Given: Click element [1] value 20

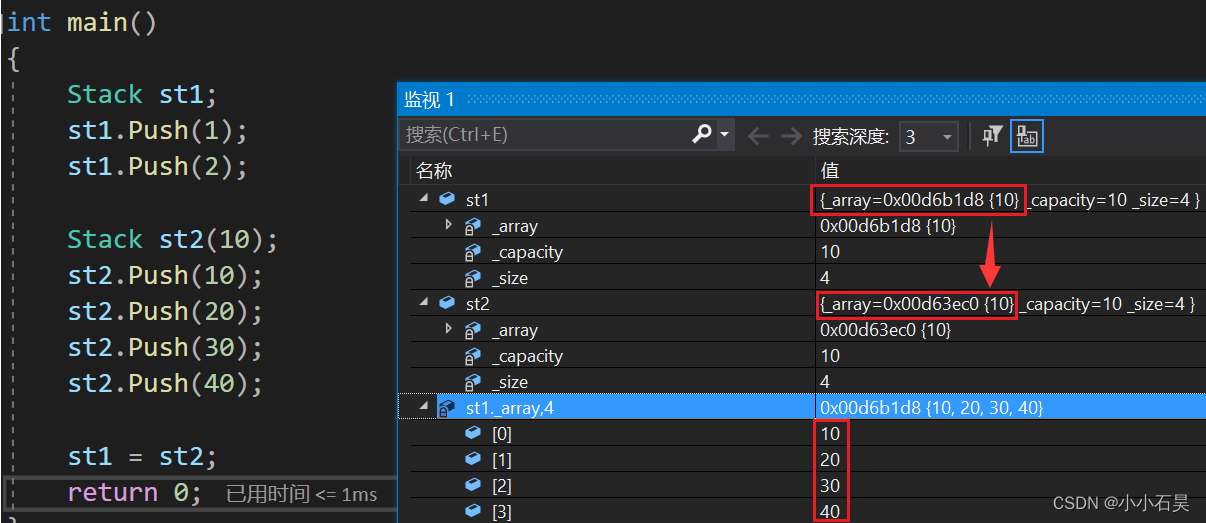Looking at the screenshot, I should (x=830, y=460).
